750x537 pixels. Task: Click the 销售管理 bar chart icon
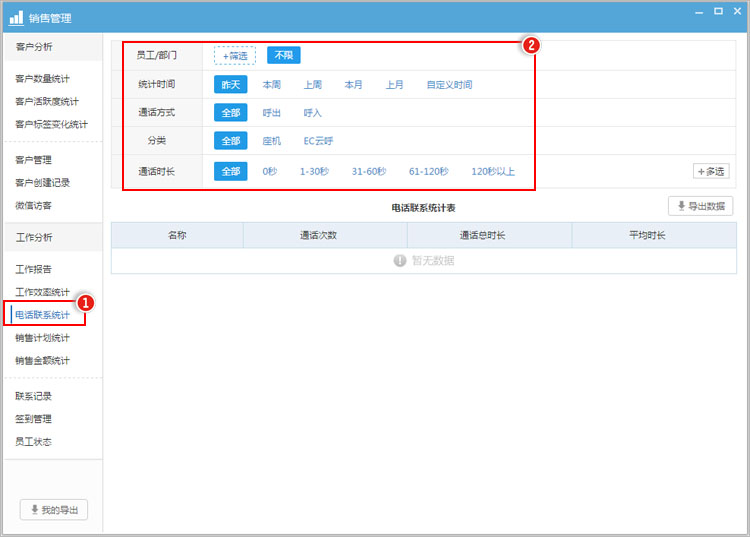16,18
